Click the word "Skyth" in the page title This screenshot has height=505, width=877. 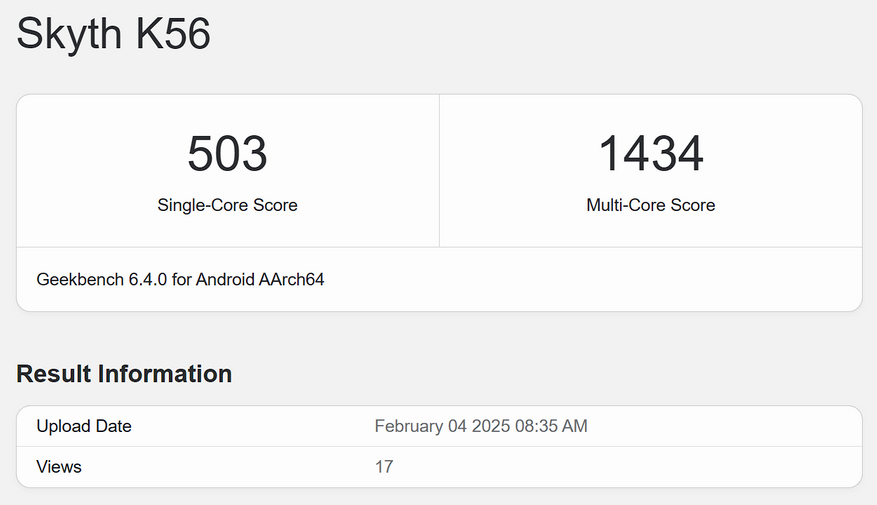(70, 35)
